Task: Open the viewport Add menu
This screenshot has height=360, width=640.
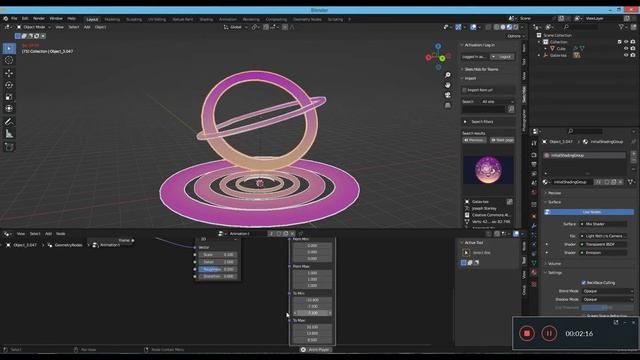Action: point(87,27)
